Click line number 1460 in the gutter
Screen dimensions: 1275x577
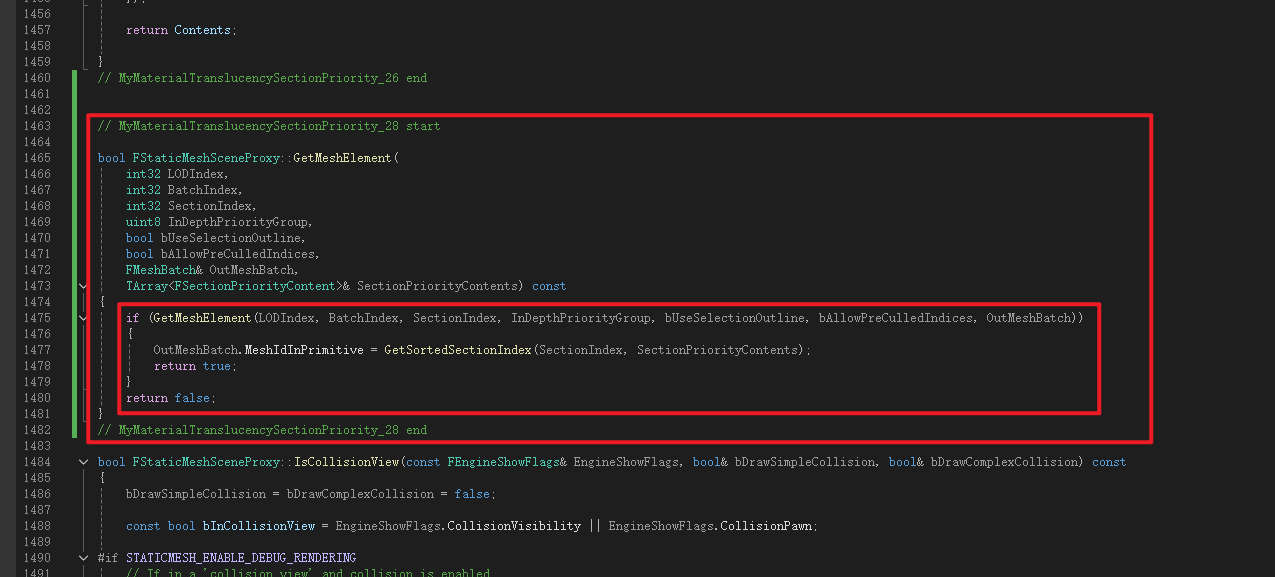36,78
